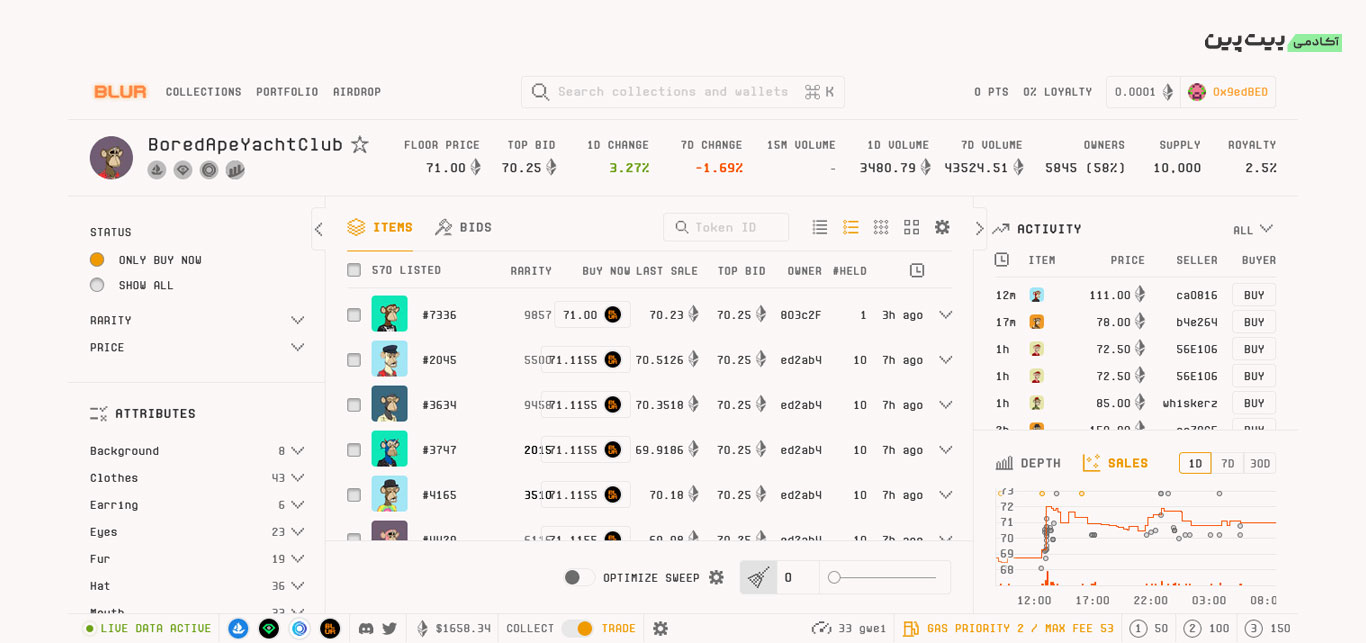The image size is (1366, 643).
Task: Click the gas pump priority icon
Action: (911, 629)
